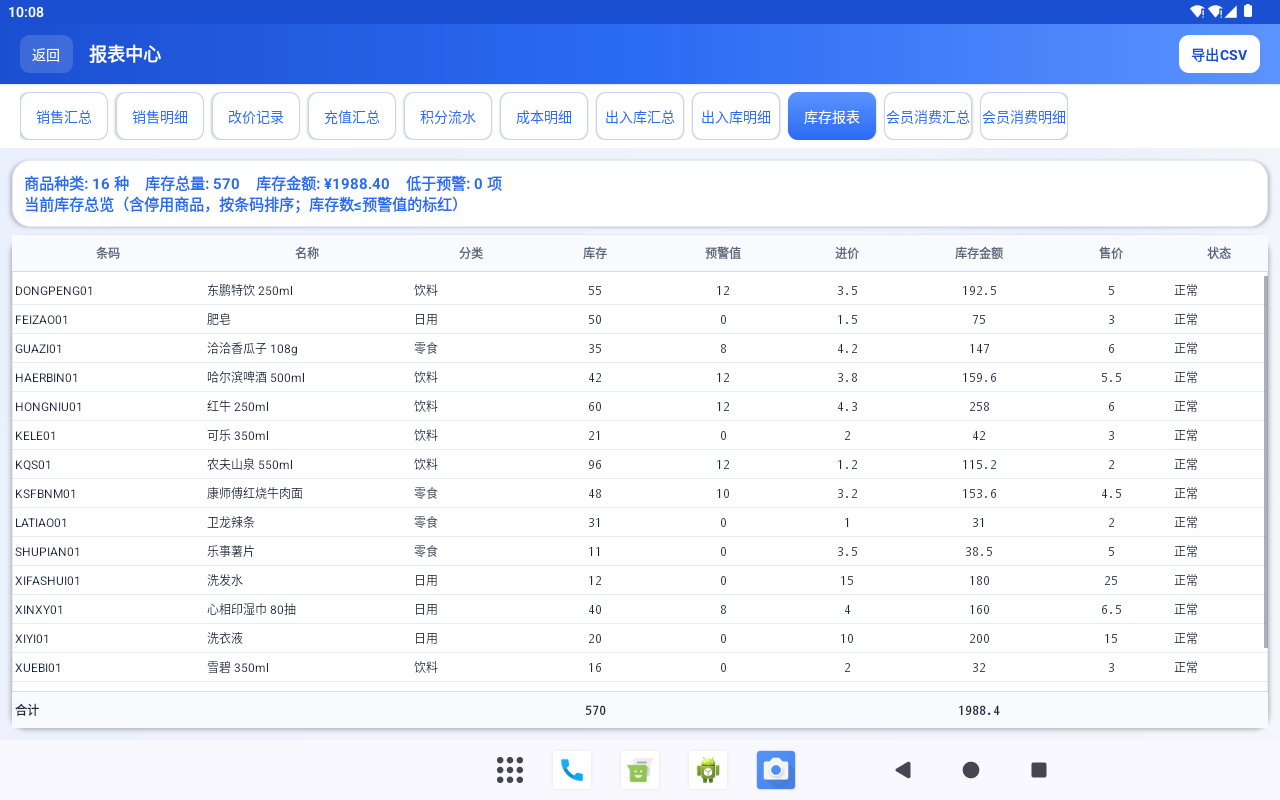1280x800 pixels.
Task: Tap the Android back navigation triangle
Action: tap(903, 770)
